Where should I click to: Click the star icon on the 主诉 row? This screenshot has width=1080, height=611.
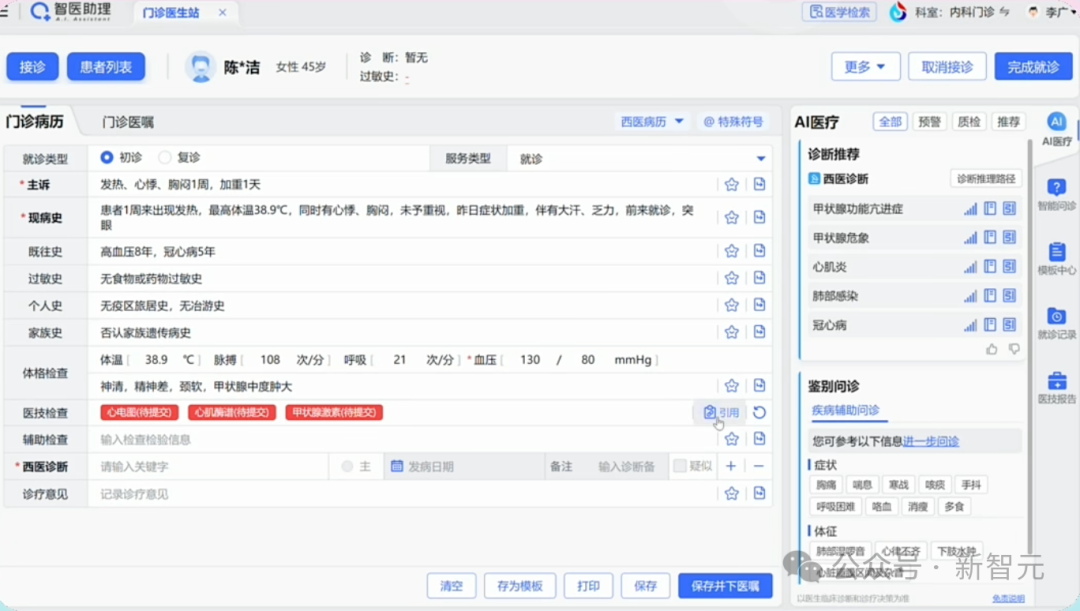click(x=731, y=184)
